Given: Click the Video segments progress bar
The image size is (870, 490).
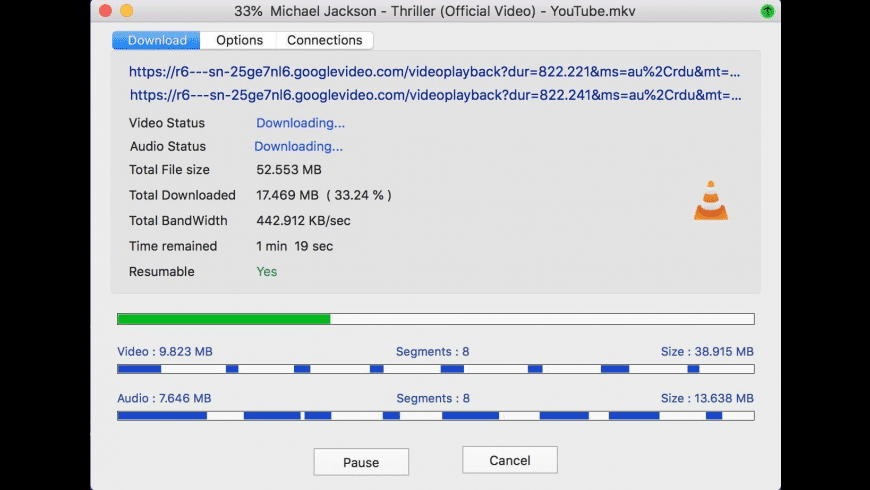Looking at the screenshot, I should tap(436, 369).
